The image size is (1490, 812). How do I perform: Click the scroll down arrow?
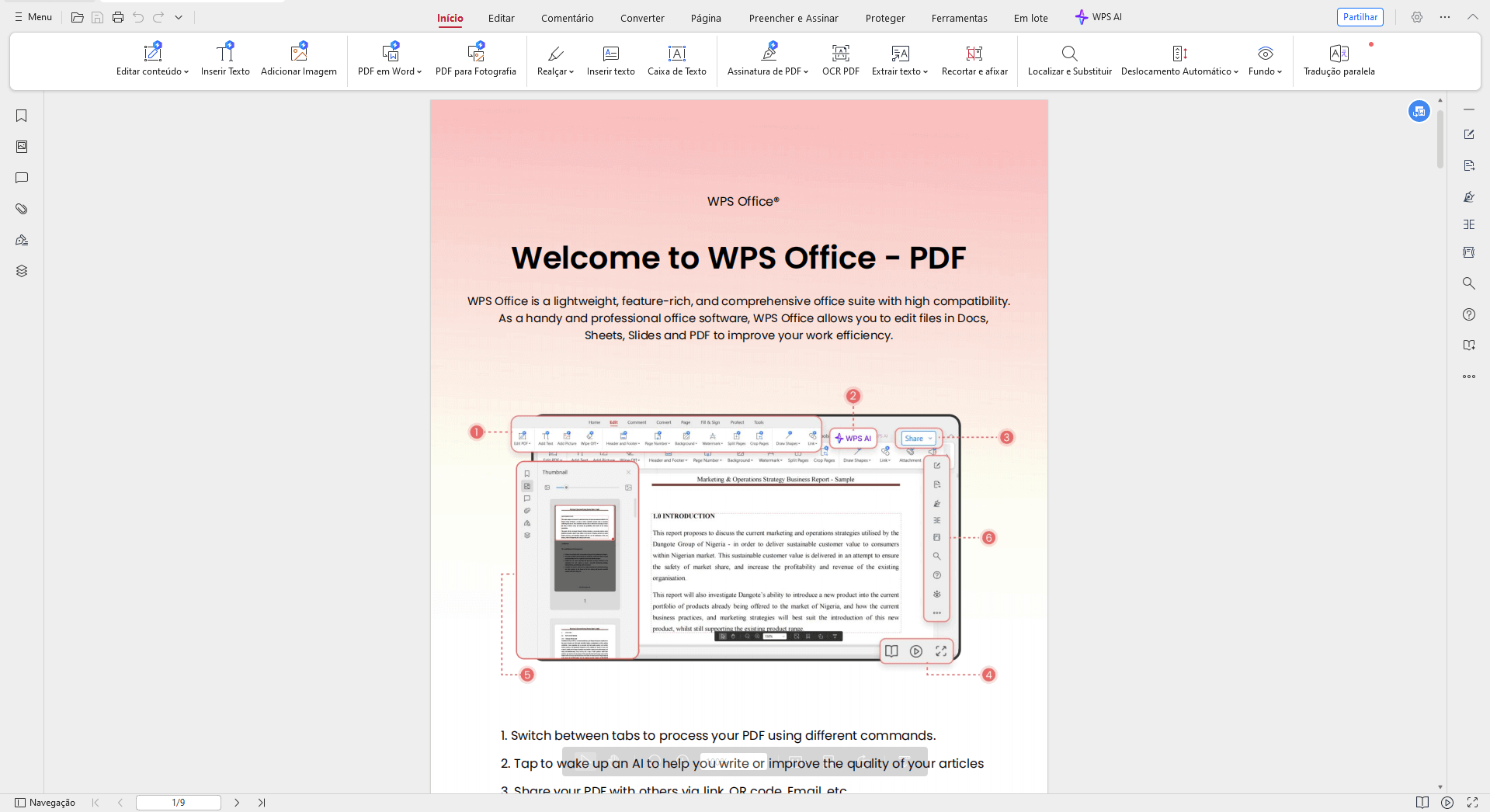point(1440,787)
